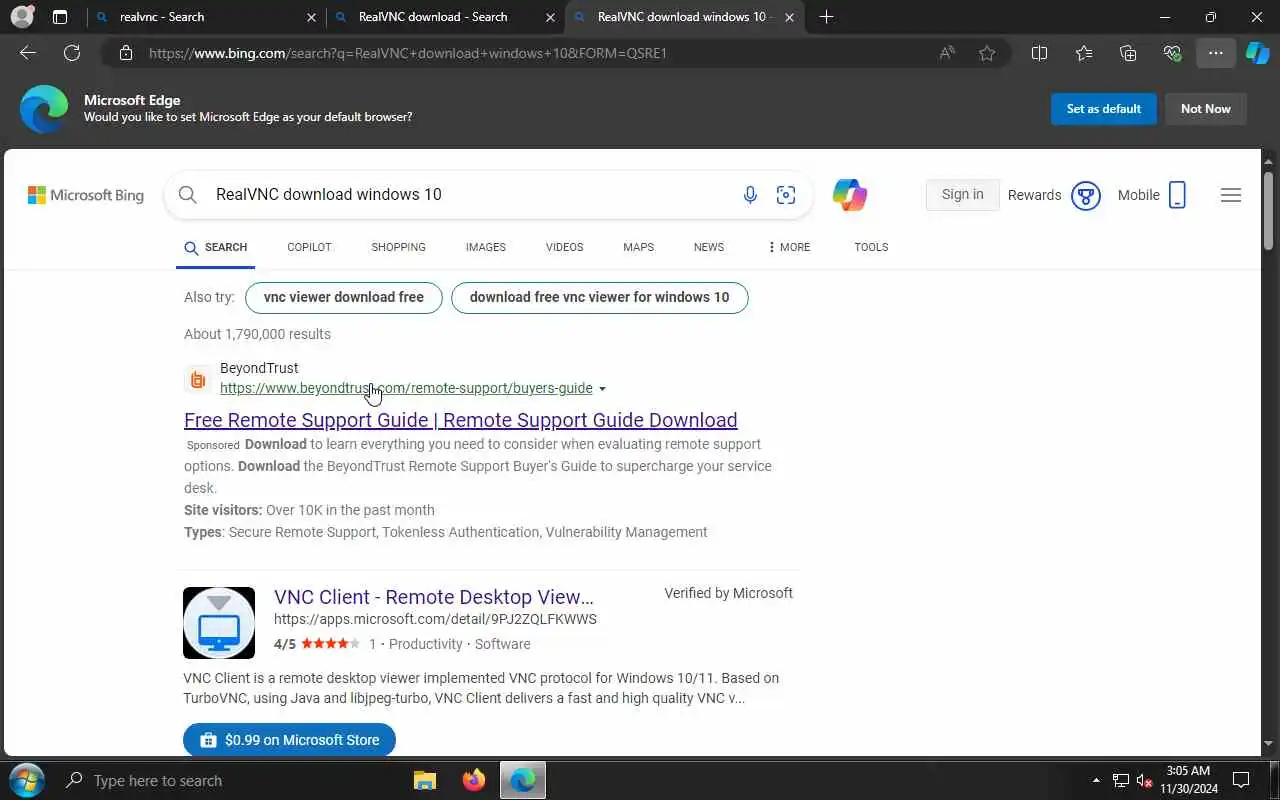The width and height of the screenshot is (1280, 800).
Task: Open the taskbar notification center icon
Action: pos(1241,780)
